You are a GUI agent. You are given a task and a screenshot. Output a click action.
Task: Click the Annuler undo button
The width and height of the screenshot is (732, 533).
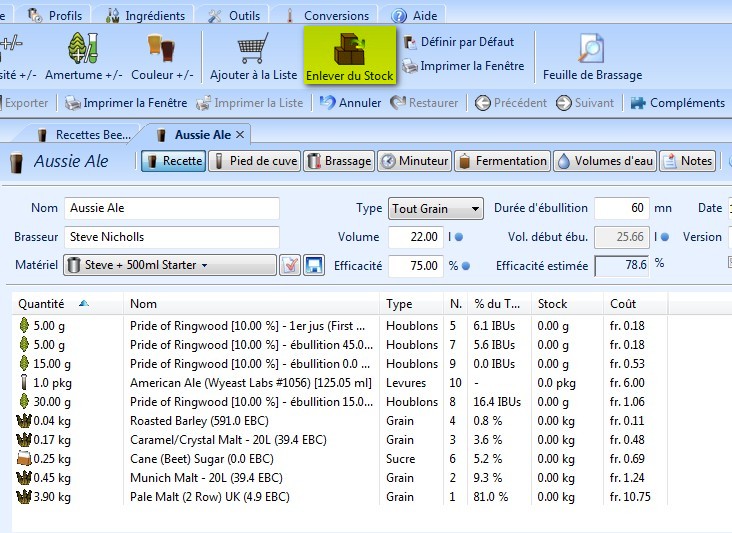coord(350,103)
